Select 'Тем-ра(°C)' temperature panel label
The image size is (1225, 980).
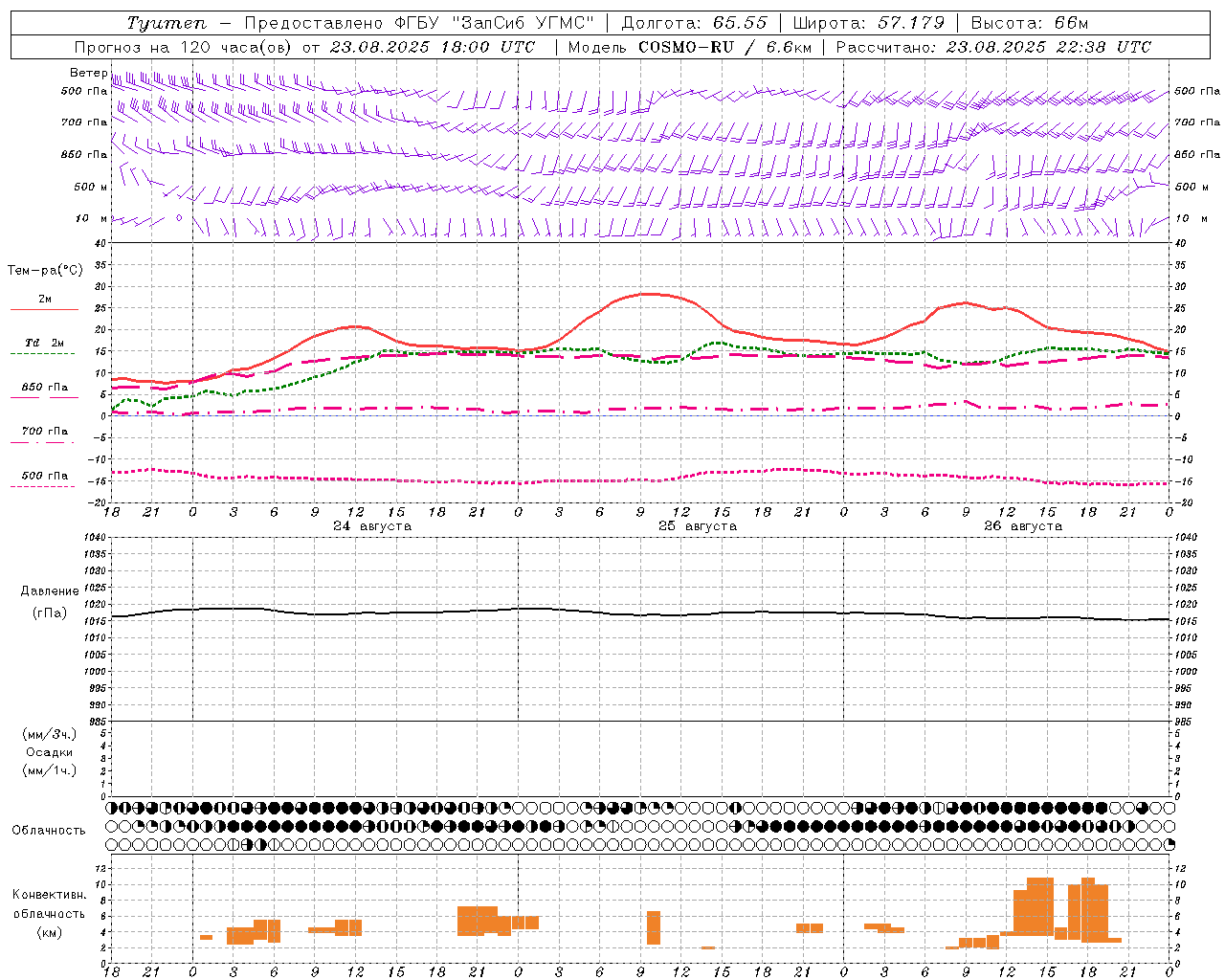pyautogui.click(x=45, y=271)
